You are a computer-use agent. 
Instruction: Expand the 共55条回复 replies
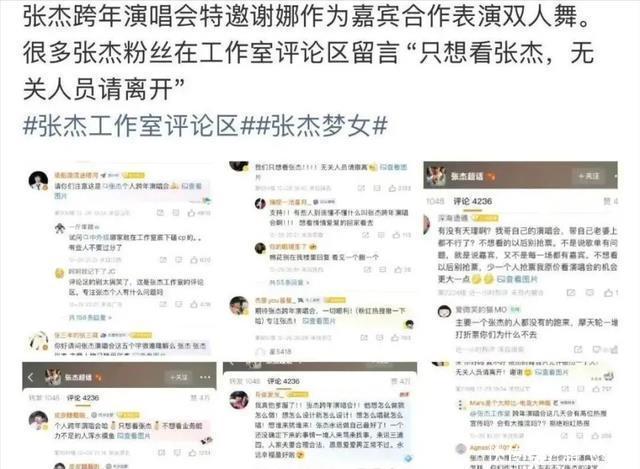[290, 282]
